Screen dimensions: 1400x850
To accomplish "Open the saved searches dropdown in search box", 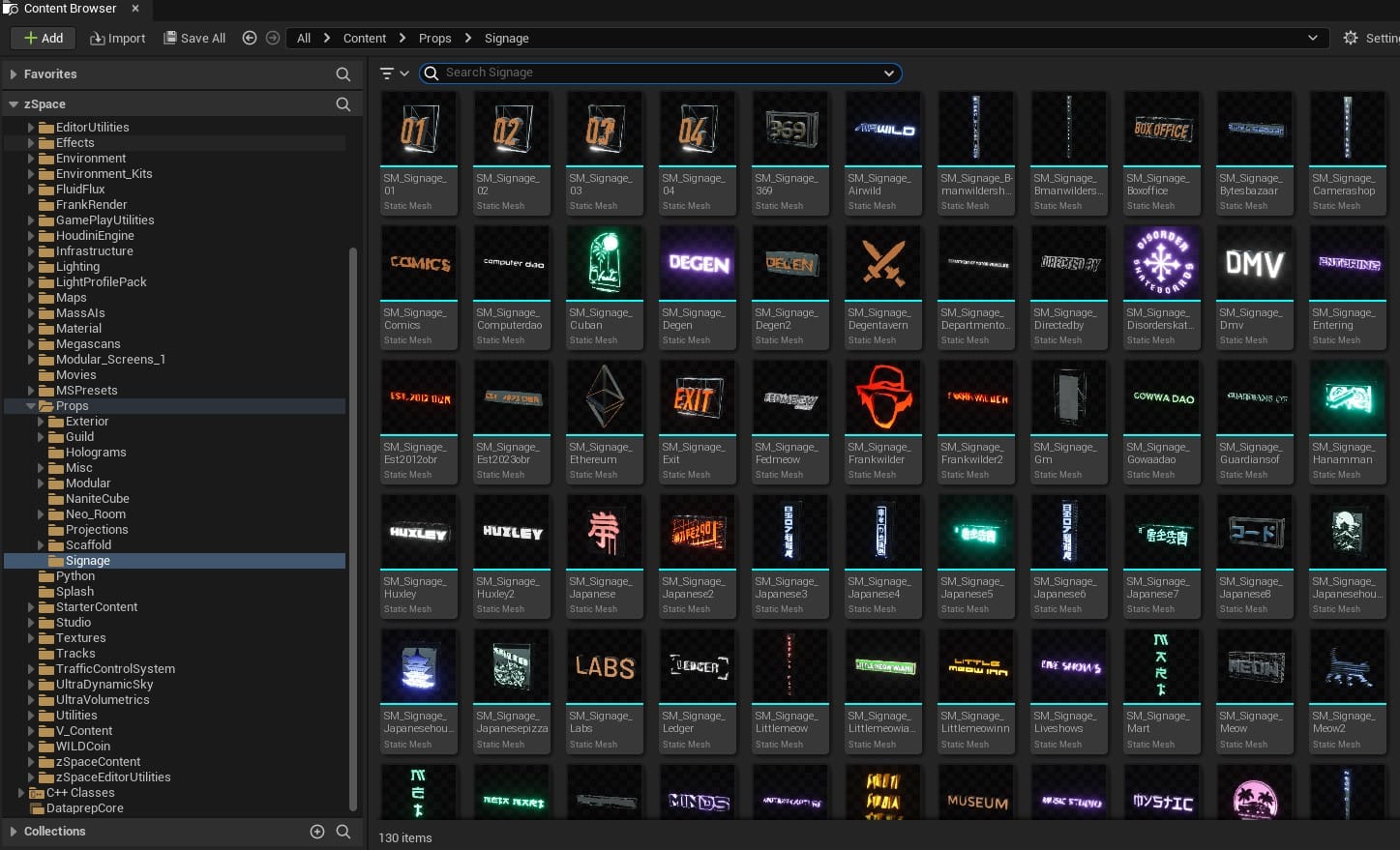I will pyautogui.click(x=888, y=73).
